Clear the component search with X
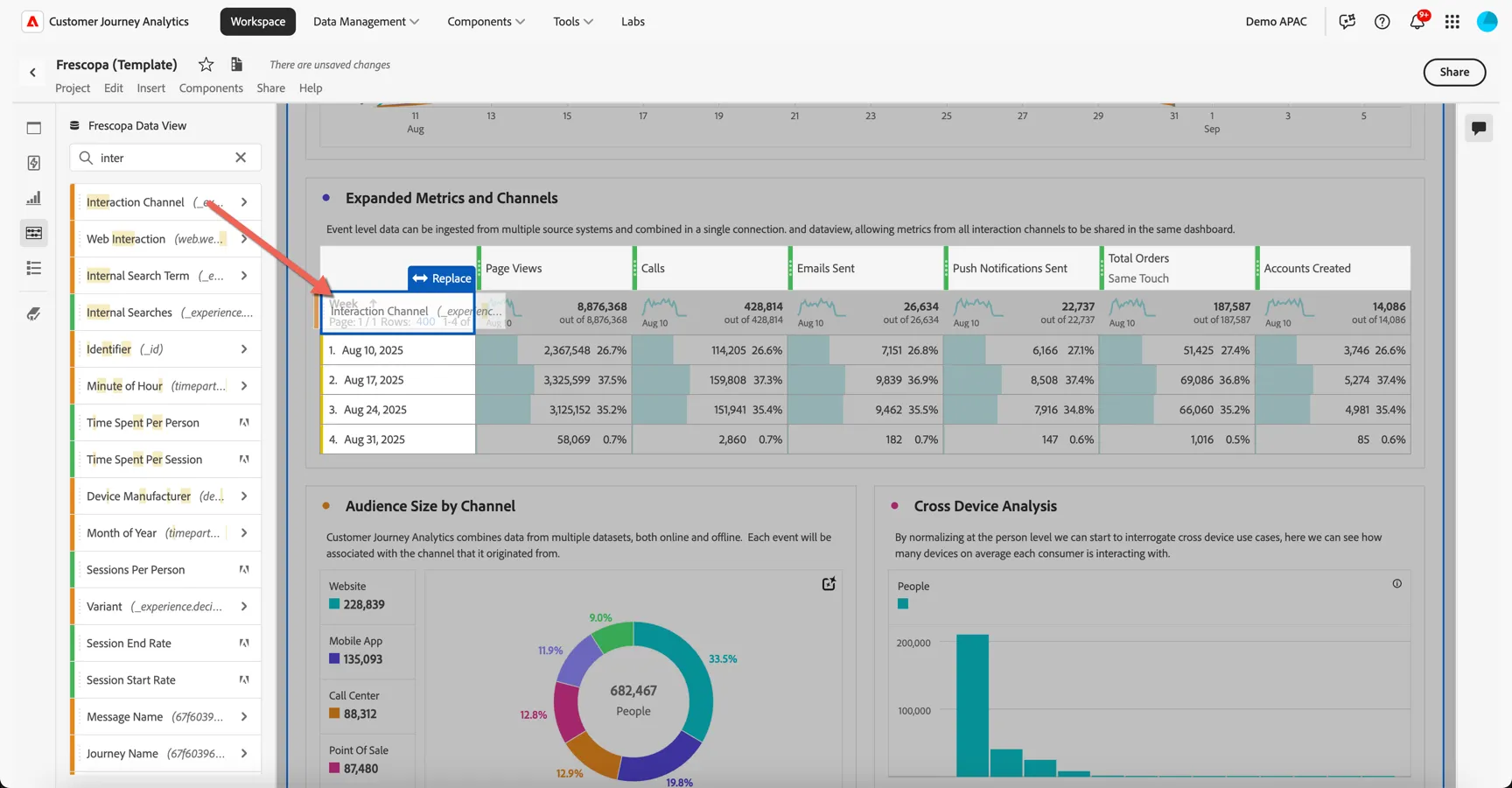This screenshot has width=1512, height=788. point(241,158)
